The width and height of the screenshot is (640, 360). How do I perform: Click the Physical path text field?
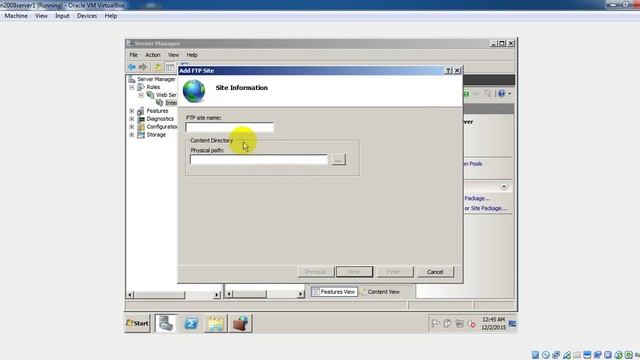pos(259,160)
